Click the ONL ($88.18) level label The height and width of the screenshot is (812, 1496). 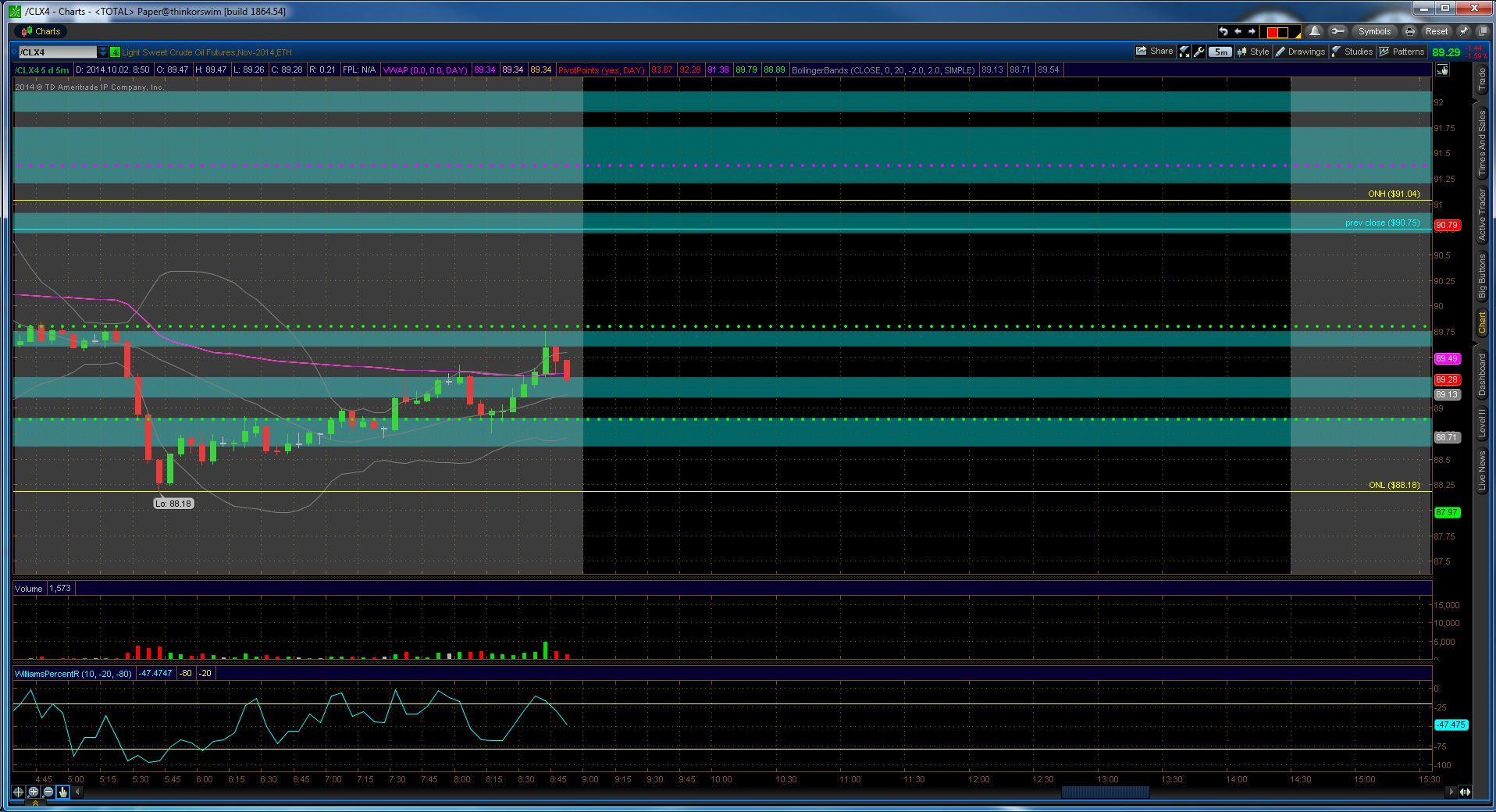[x=1394, y=485]
